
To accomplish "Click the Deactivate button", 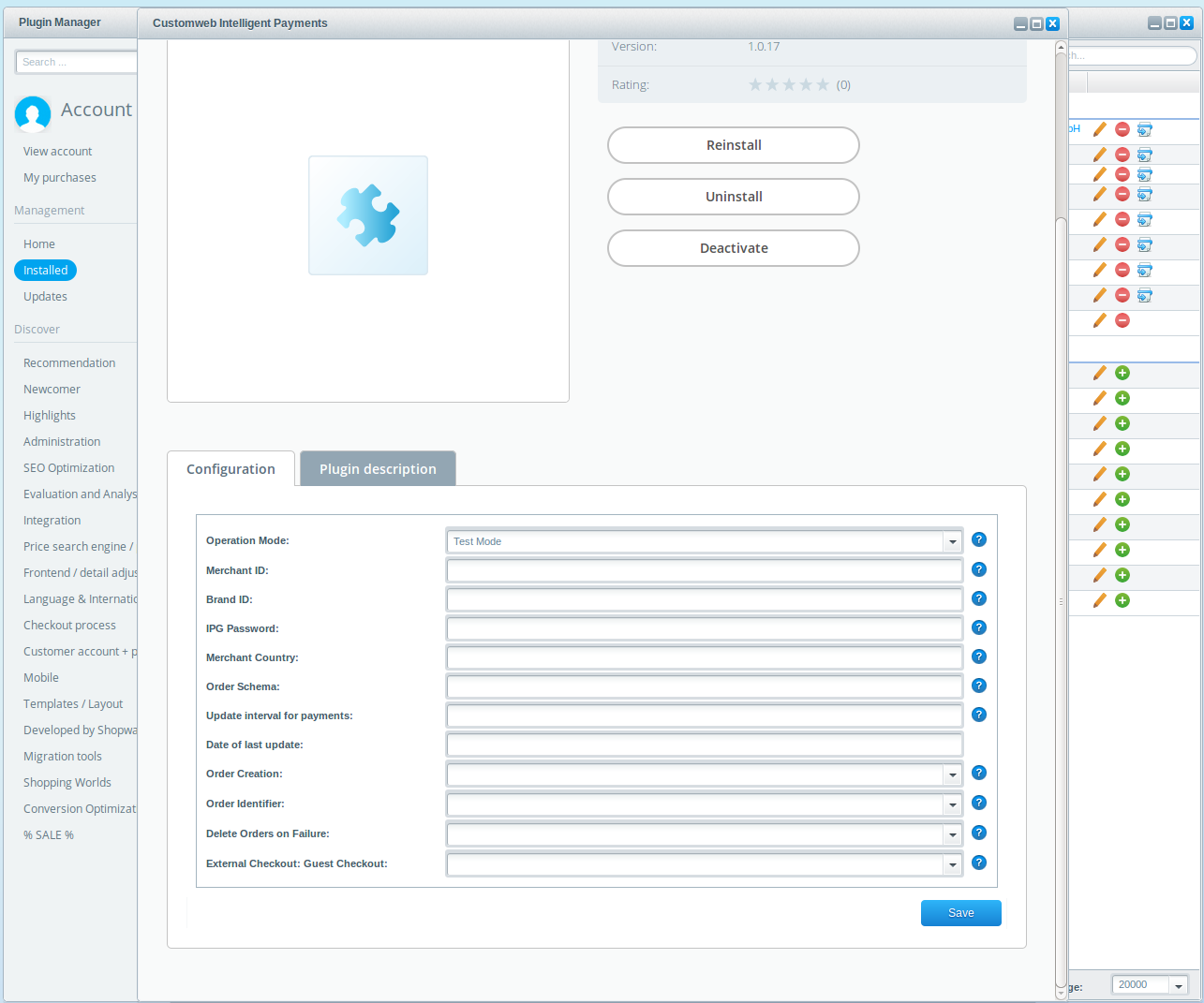I will coord(734,248).
